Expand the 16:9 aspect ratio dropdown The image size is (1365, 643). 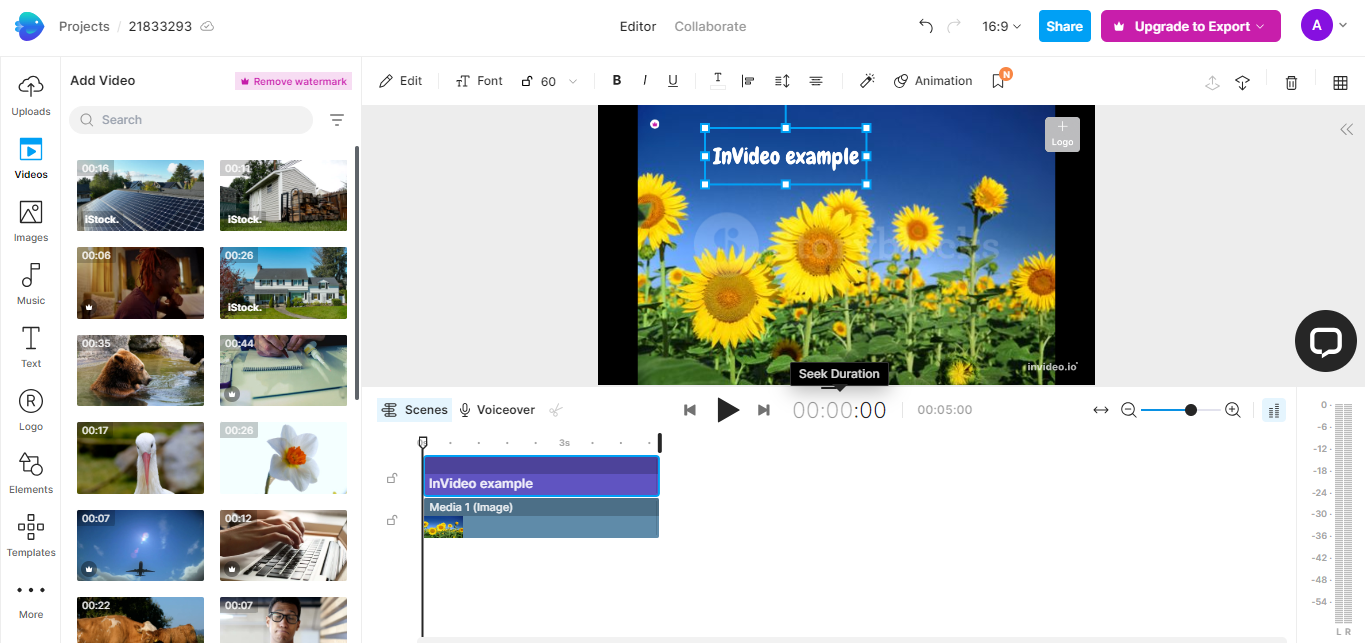[1001, 26]
